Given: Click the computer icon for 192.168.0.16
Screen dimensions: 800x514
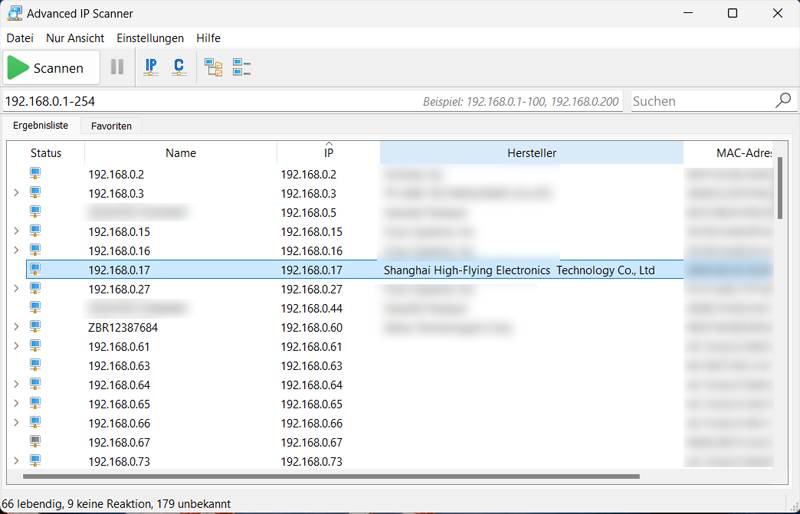Looking at the screenshot, I should [x=35, y=250].
